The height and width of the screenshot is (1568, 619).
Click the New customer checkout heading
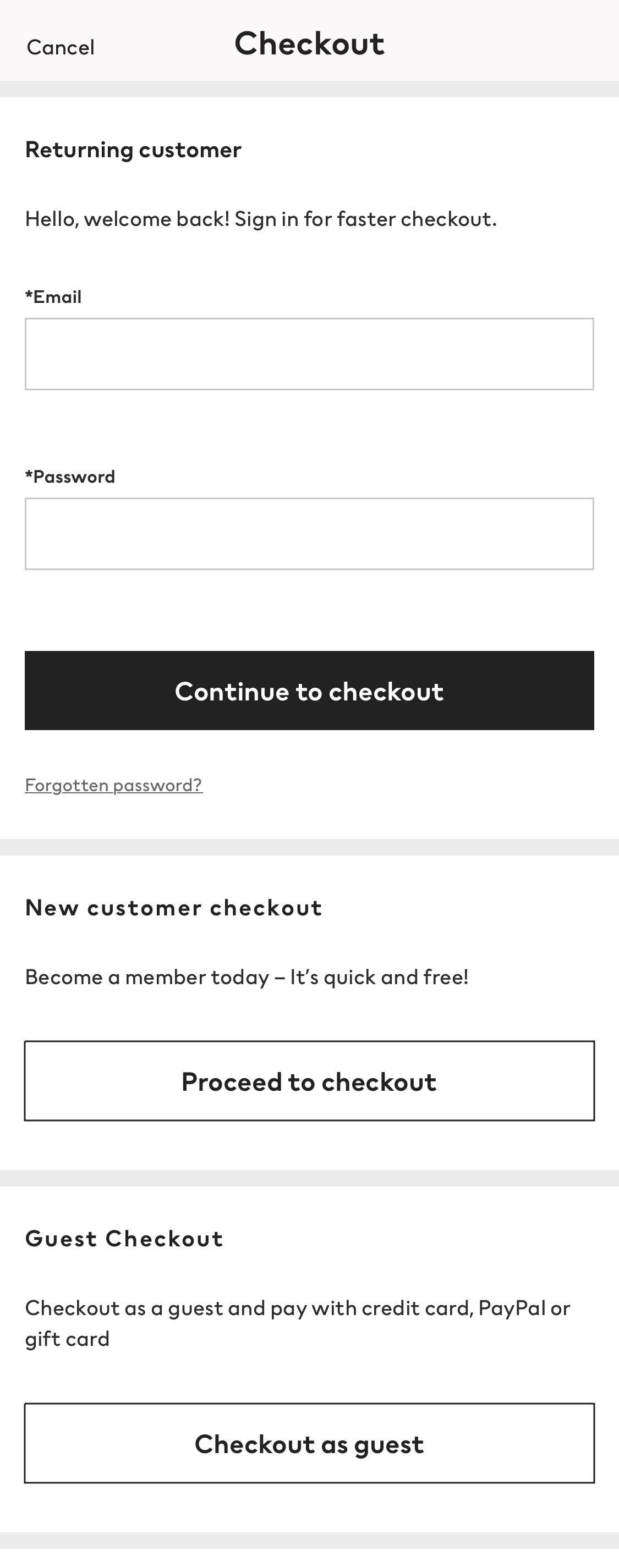[x=174, y=907]
